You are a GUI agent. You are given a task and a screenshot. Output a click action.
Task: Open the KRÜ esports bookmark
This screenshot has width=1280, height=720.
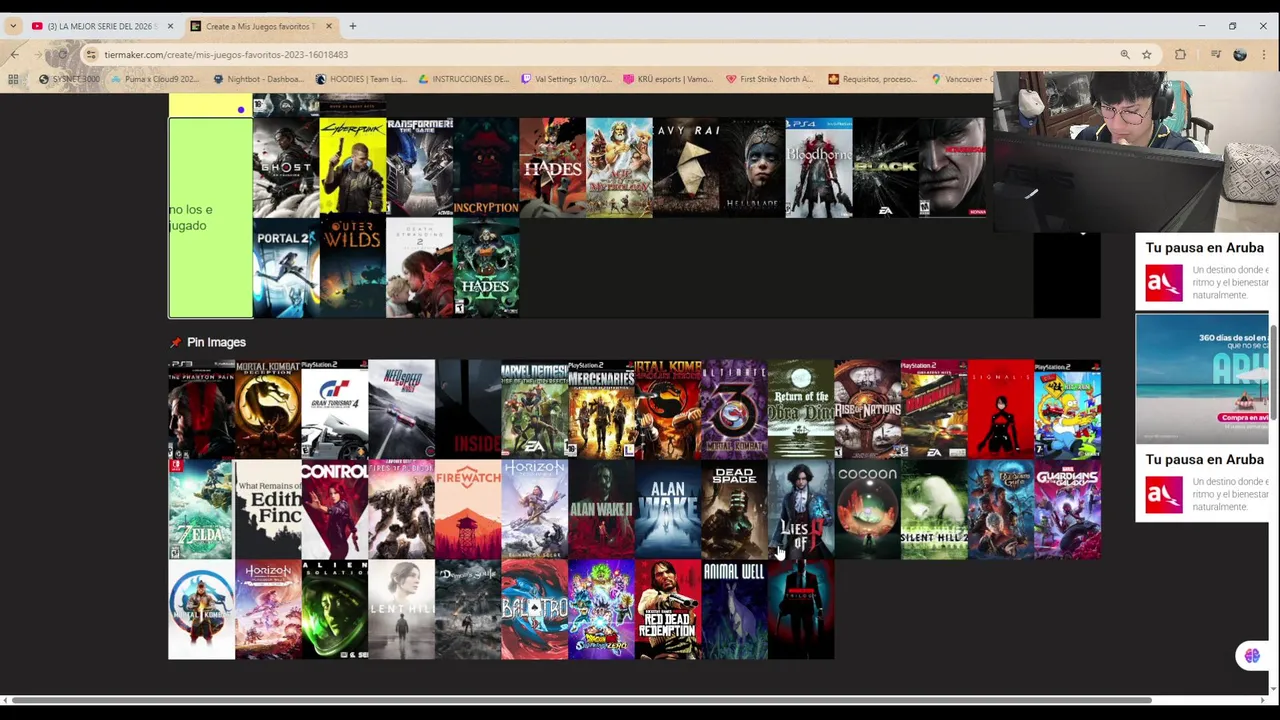668,79
